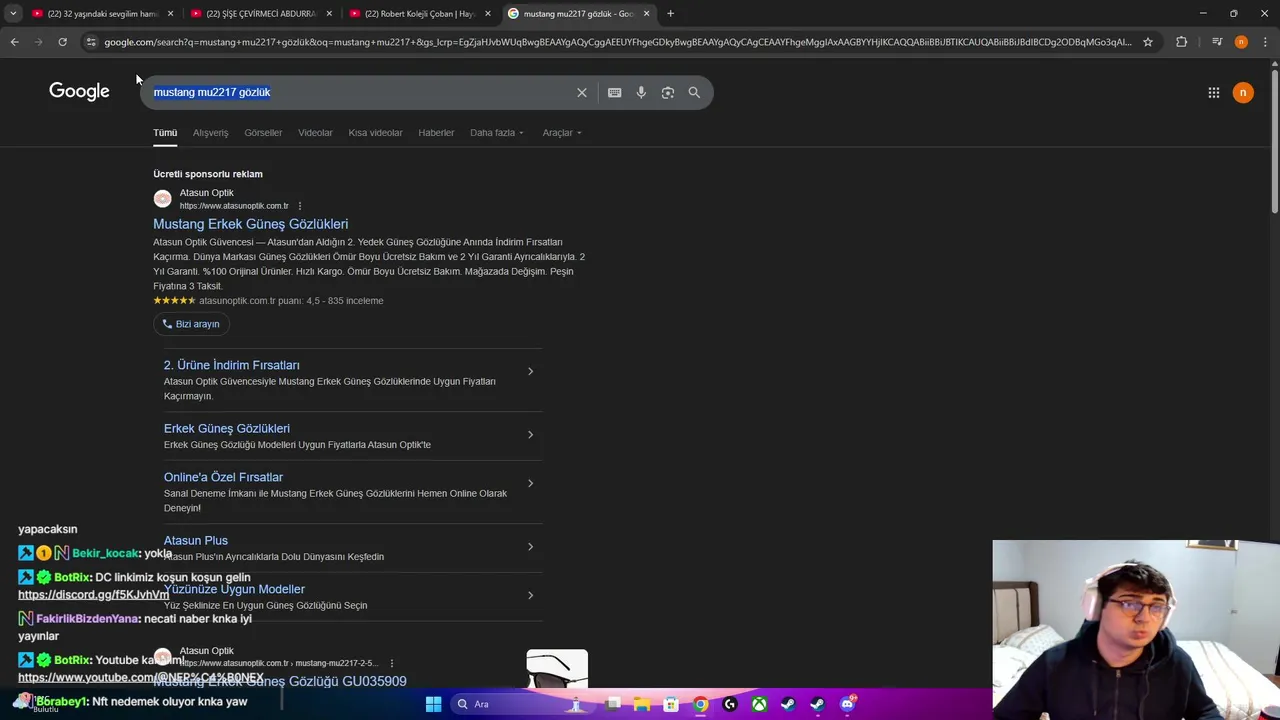Open File Explorer from the taskbar

642,704
